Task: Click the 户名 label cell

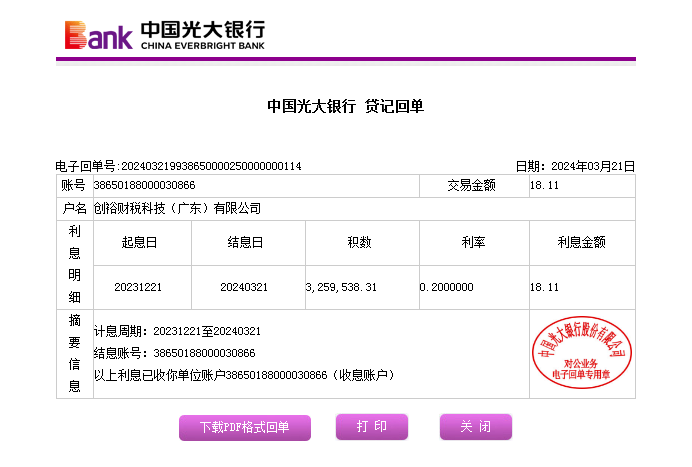Action: click(x=75, y=208)
